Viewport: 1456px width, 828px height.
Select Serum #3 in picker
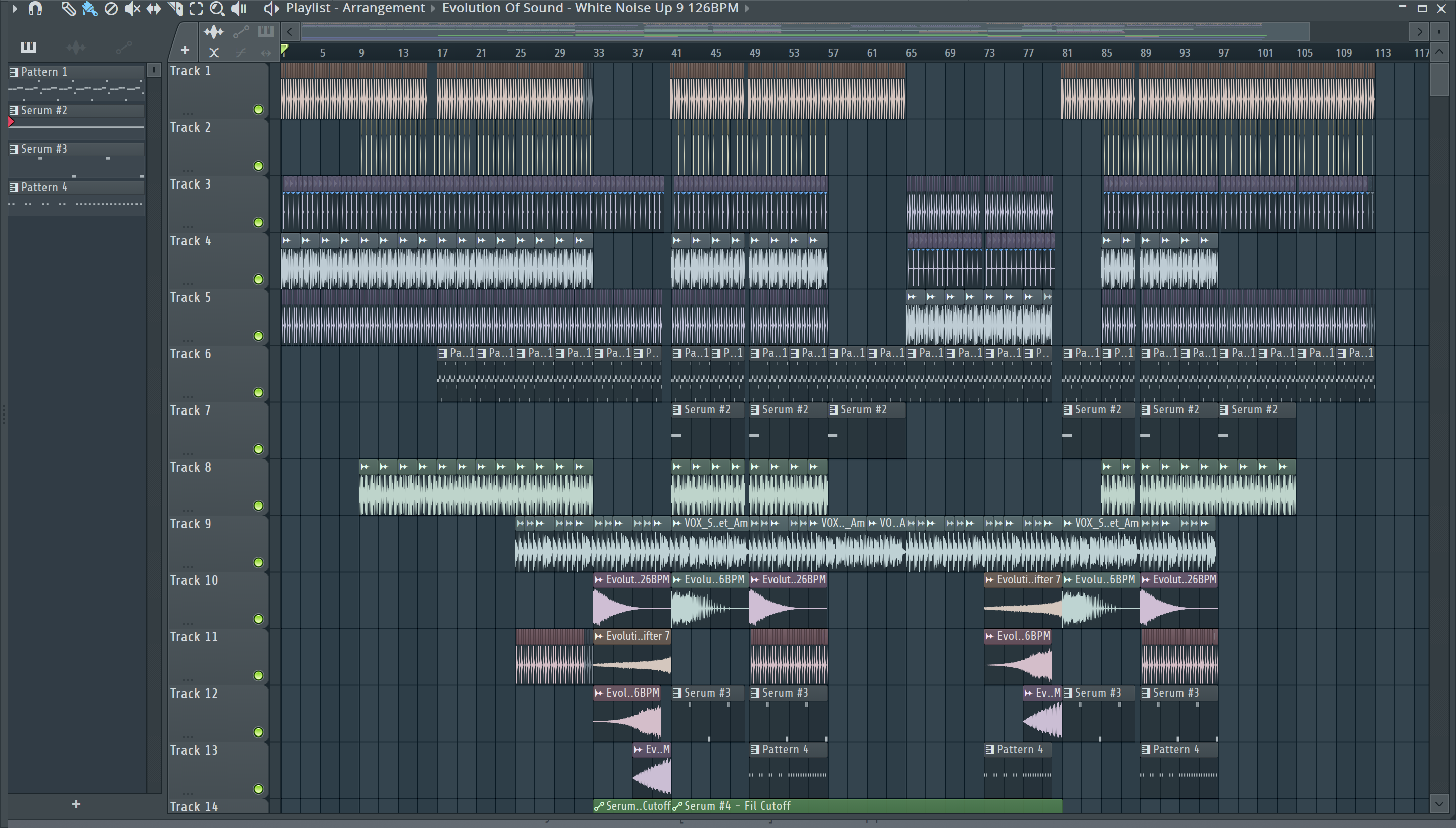click(x=76, y=149)
